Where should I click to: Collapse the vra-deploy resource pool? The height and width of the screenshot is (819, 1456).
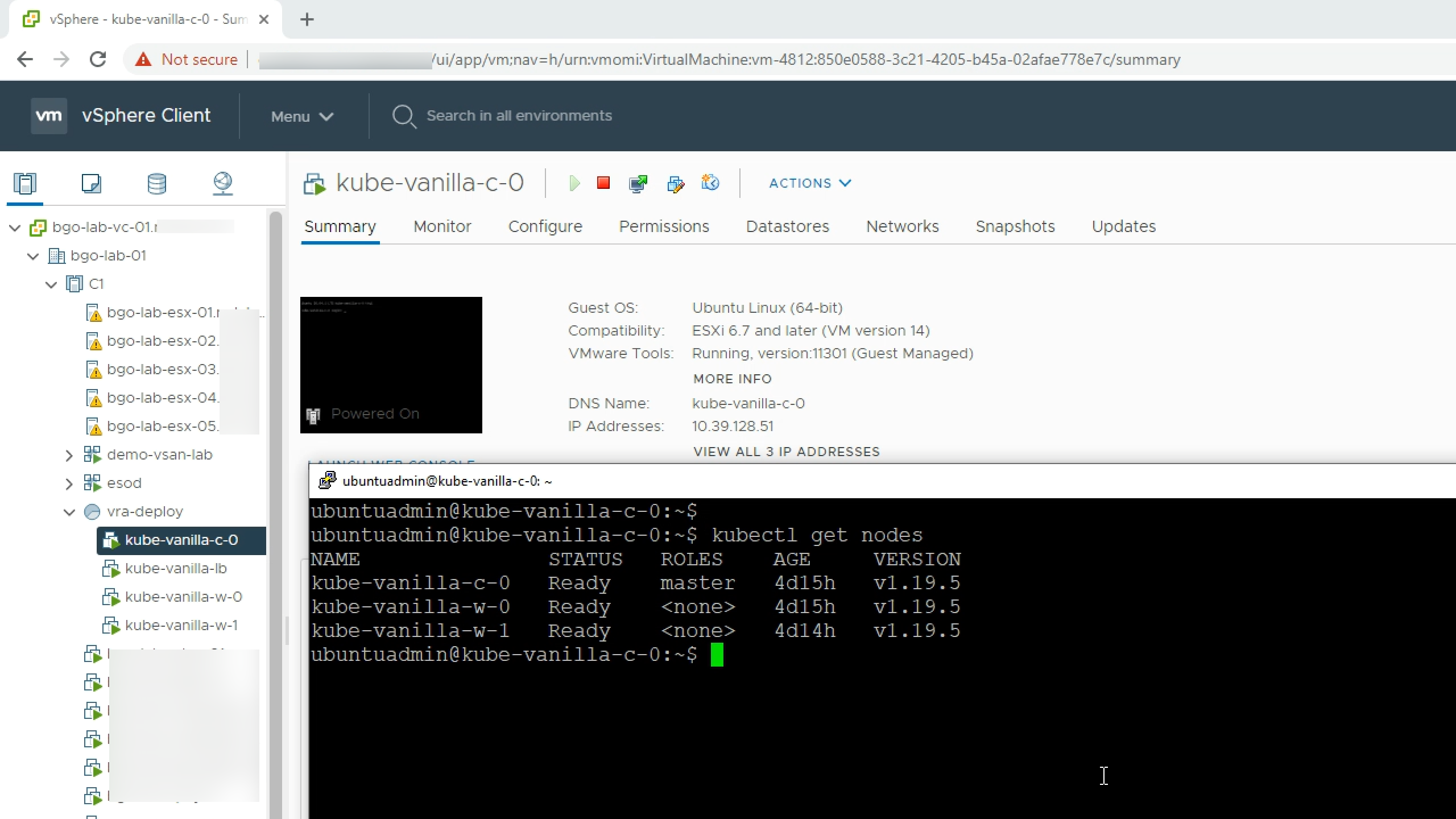click(x=69, y=512)
